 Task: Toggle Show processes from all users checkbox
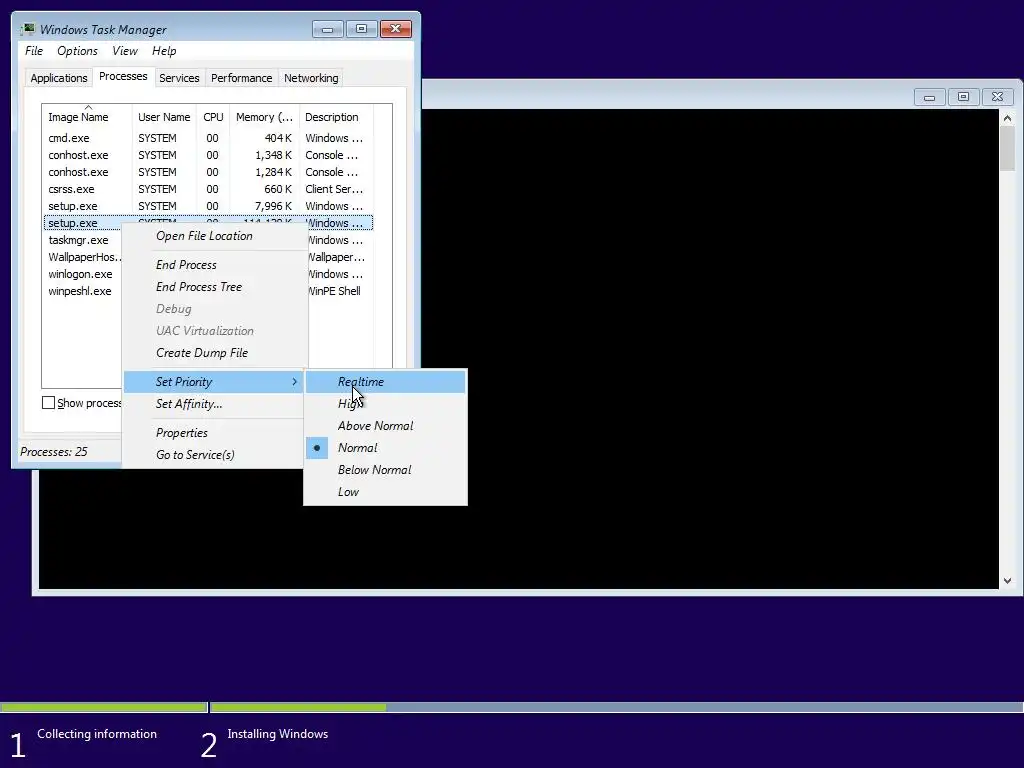pos(48,403)
